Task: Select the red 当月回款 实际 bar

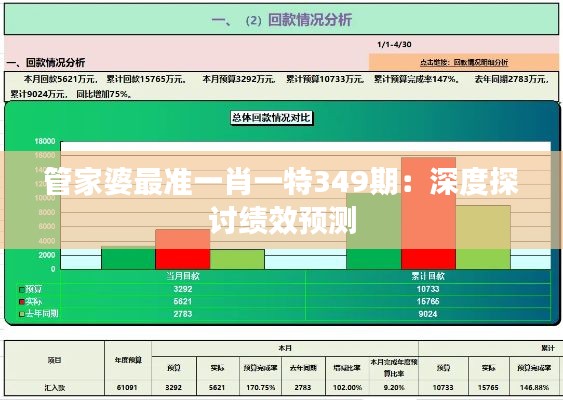Action: click(183, 249)
